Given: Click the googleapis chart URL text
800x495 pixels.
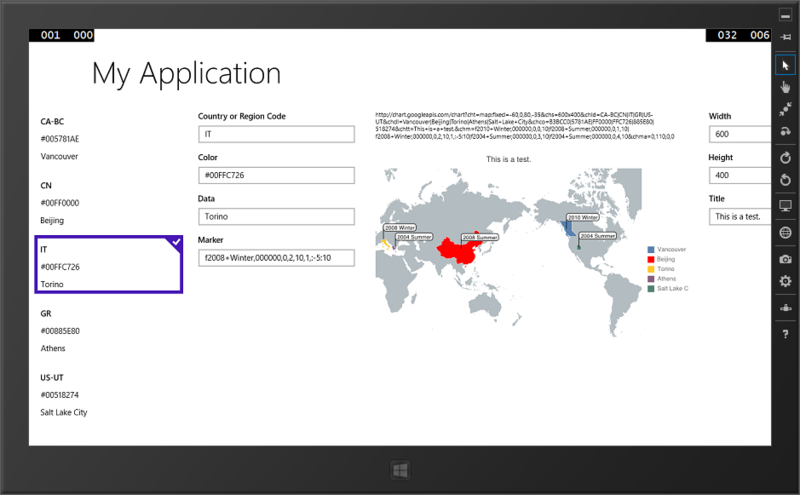Looking at the screenshot, I should click(x=524, y=126).
